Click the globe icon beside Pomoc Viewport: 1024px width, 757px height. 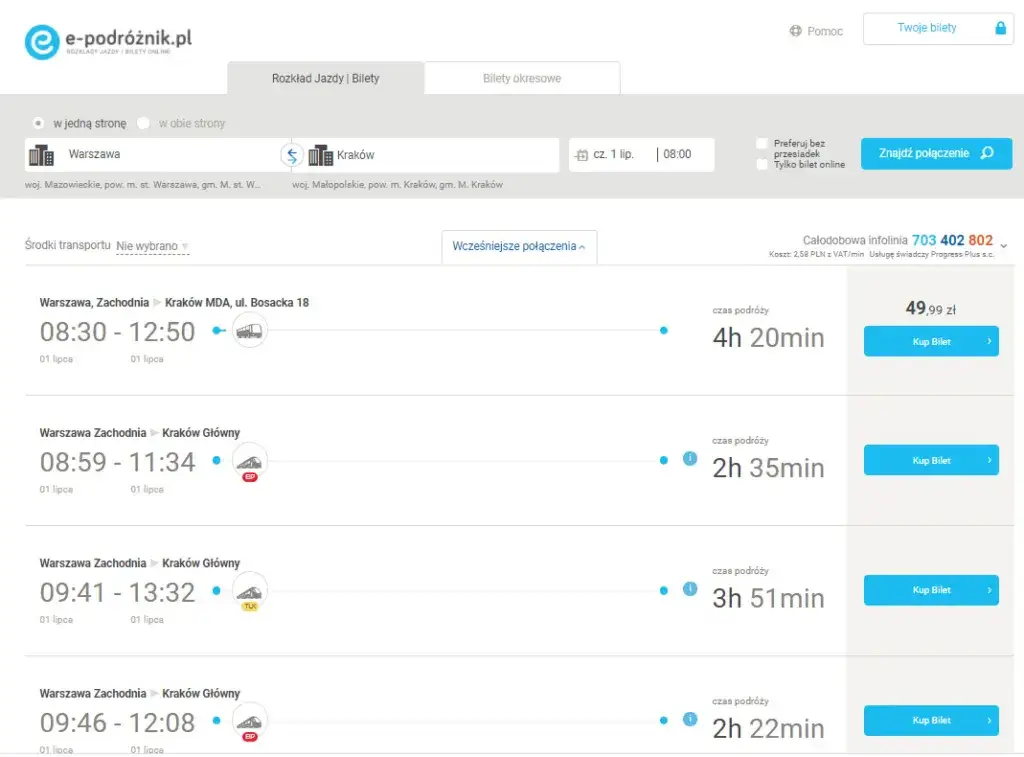(796, 31)
